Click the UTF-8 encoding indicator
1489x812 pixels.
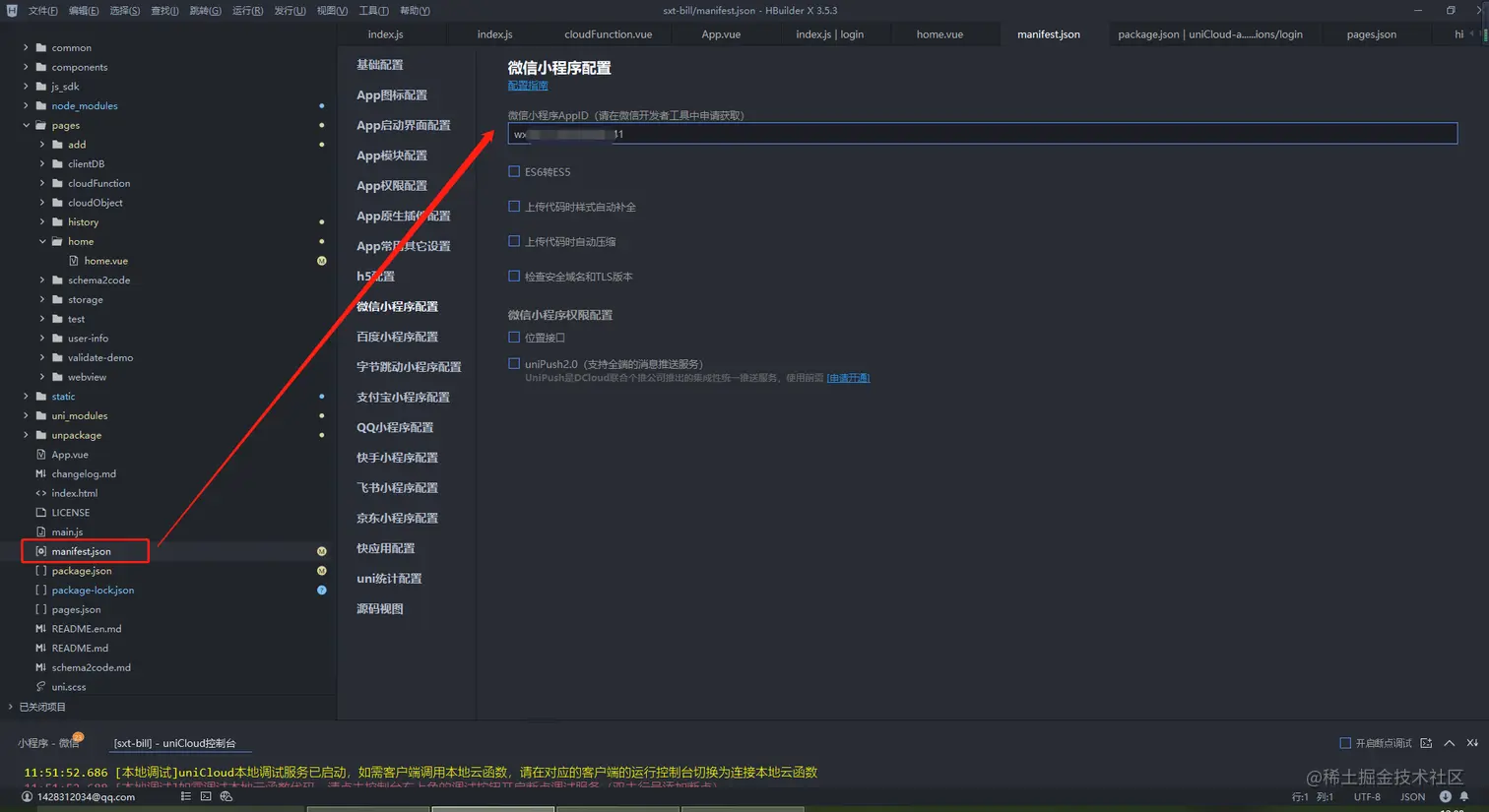tap(1367, 797)
